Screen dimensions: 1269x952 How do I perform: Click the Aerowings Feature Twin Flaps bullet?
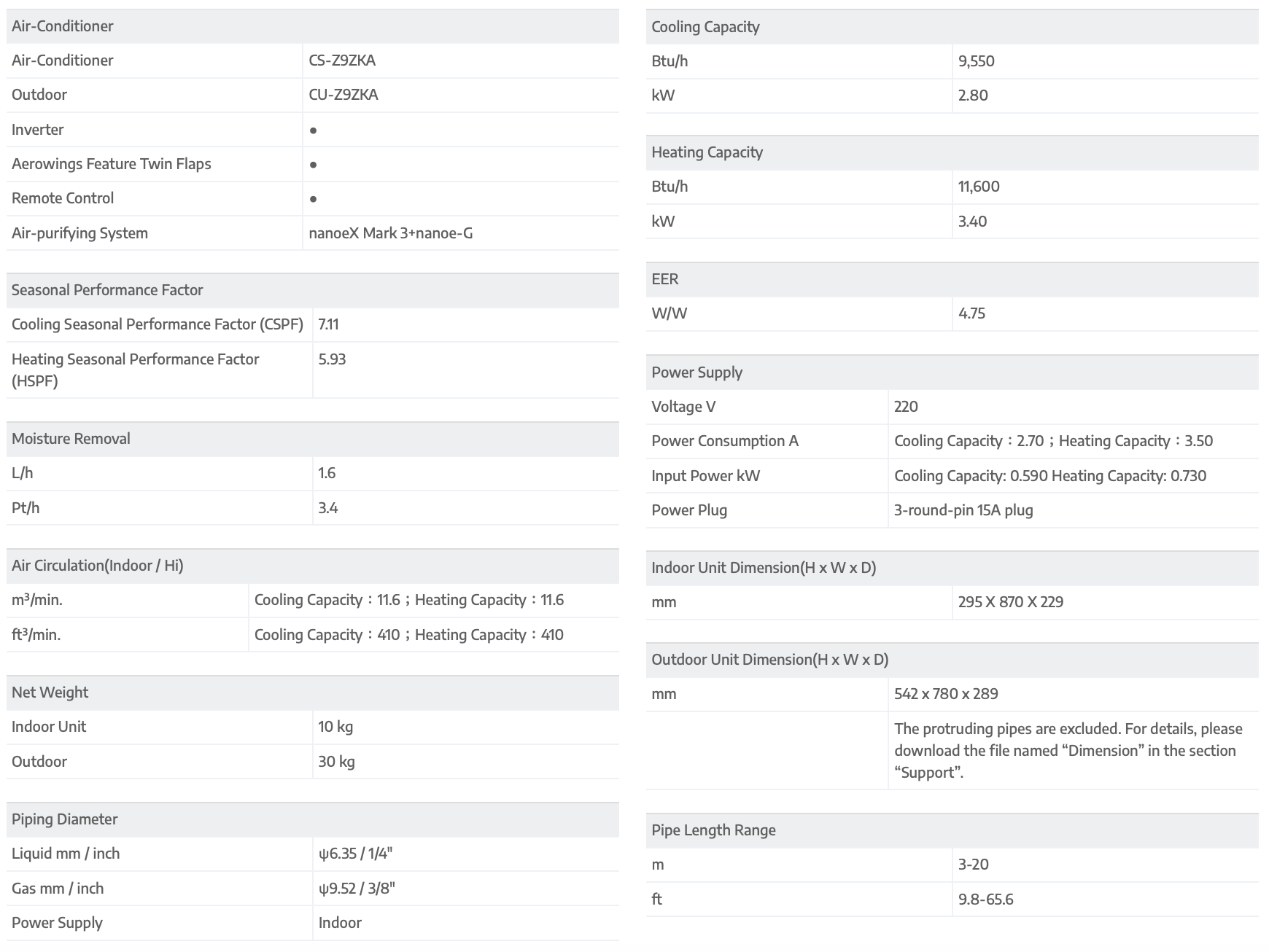pyautogui.click(x=313, y=165)
